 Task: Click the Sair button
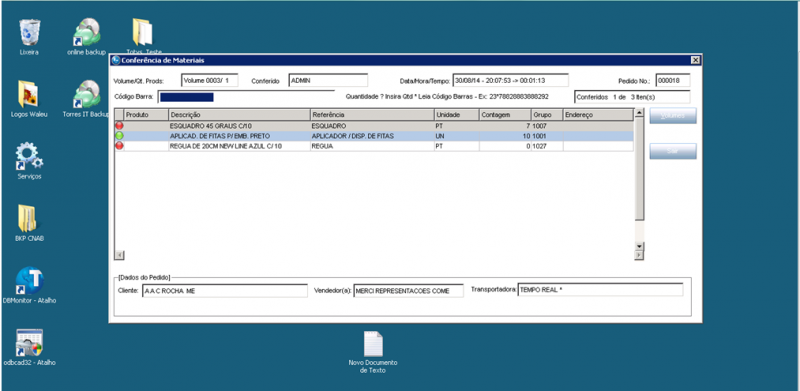[672, 151]
